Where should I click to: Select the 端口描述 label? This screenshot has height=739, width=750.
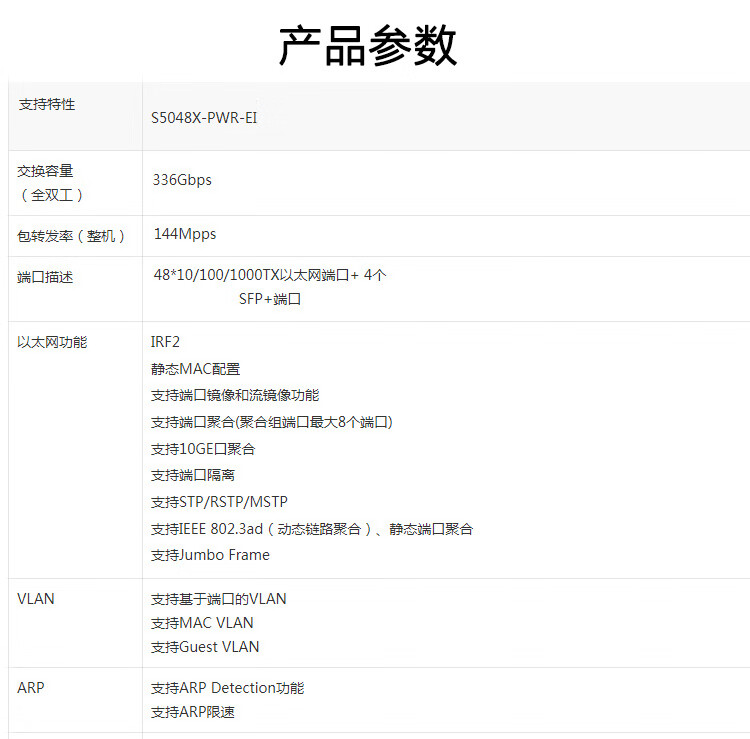(45, 277)
